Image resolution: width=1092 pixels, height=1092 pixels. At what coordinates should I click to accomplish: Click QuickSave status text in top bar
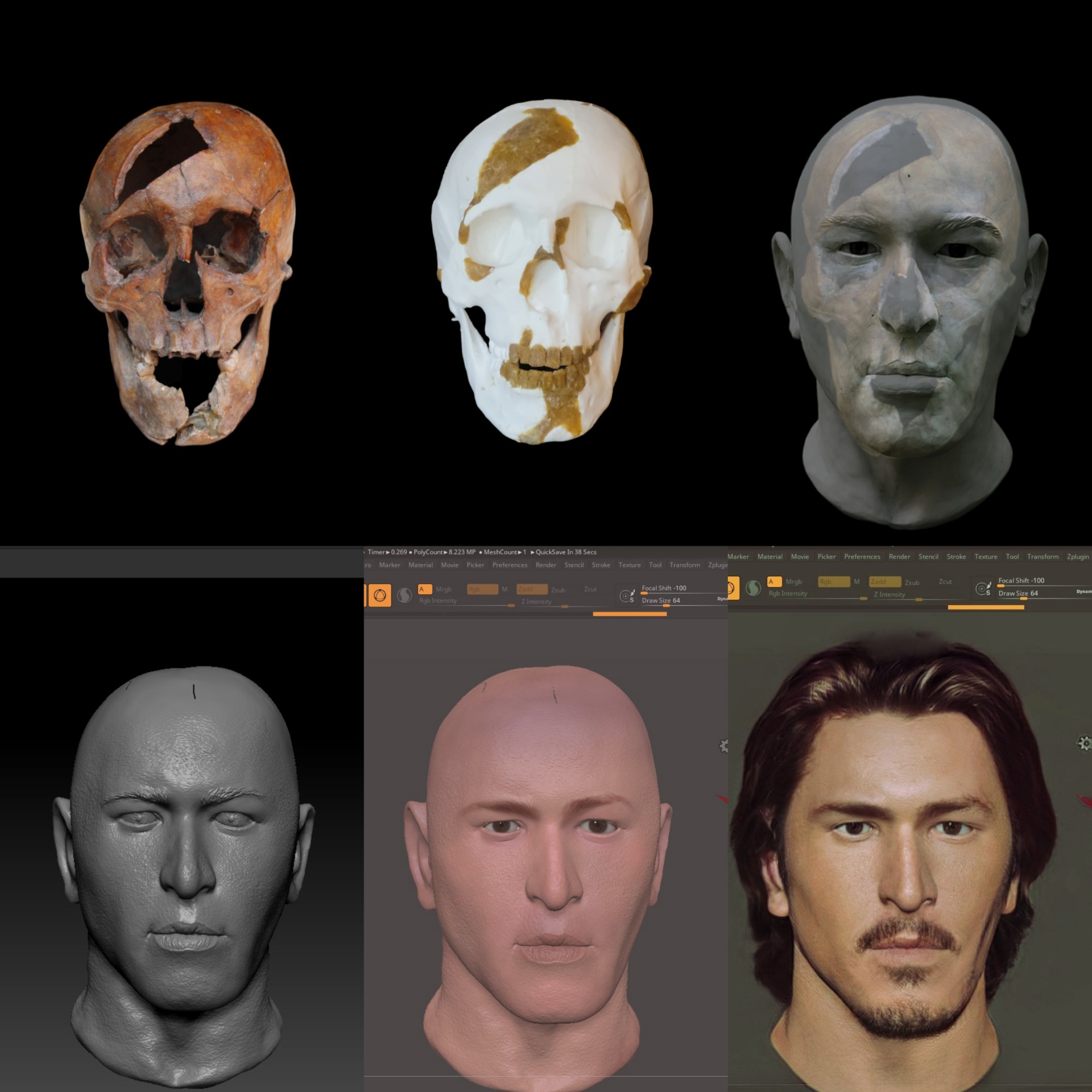coord(565,552)
